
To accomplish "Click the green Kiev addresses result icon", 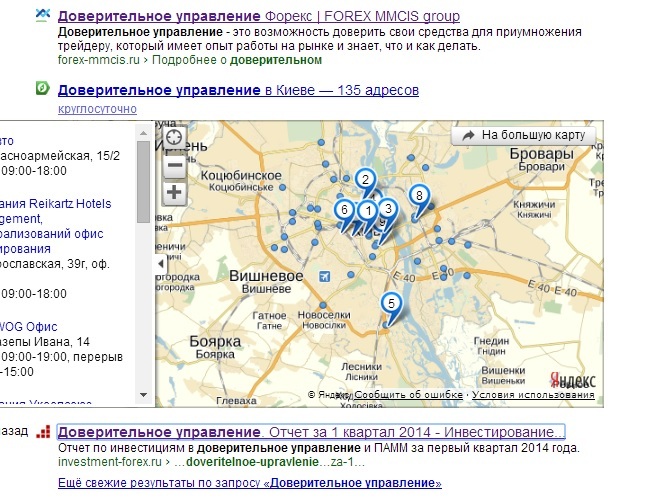I will point(43,88).
